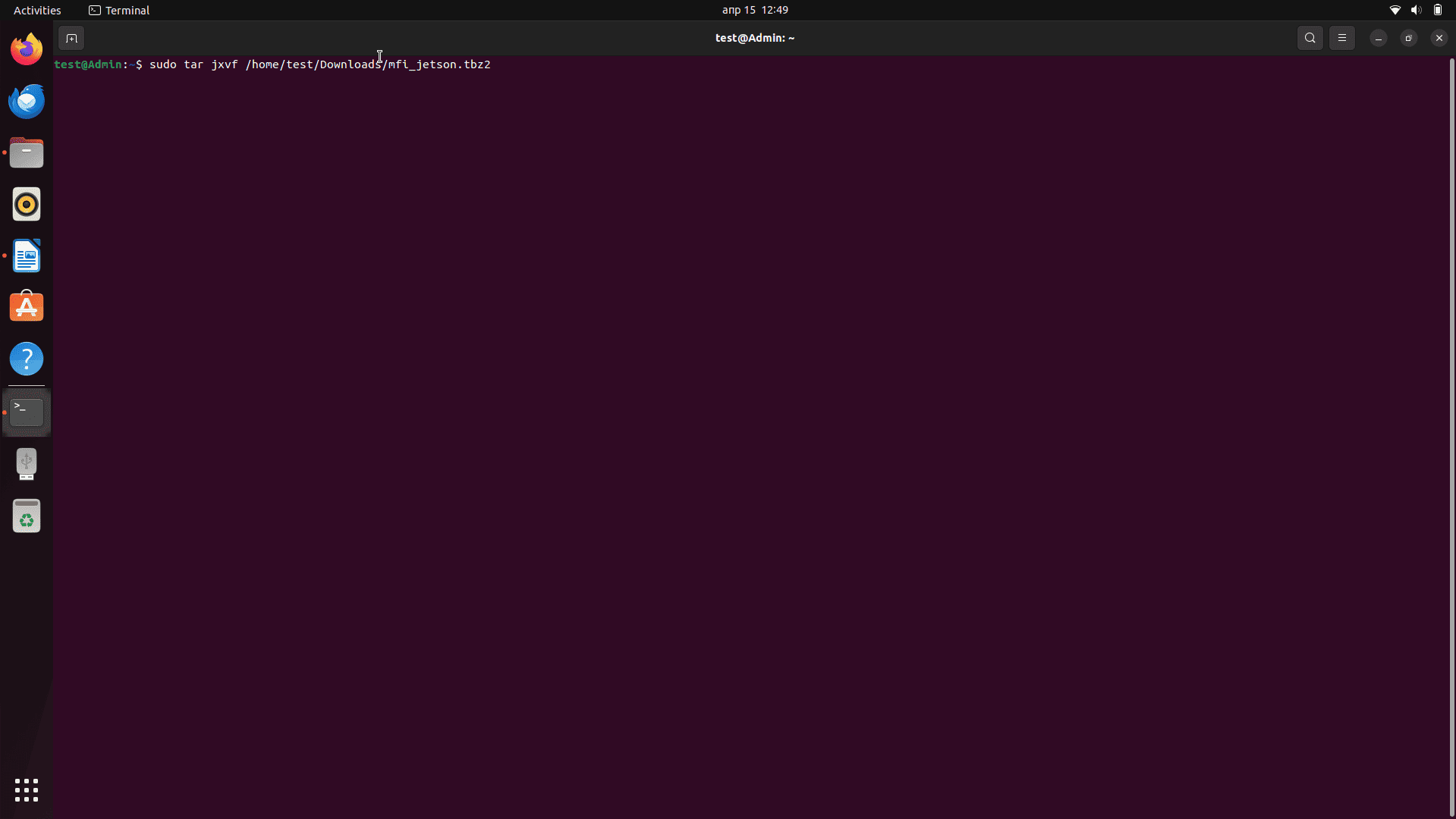Launch Rhythmbox music player
Screen dimensions: 1456x819
[x=27, y=204]
